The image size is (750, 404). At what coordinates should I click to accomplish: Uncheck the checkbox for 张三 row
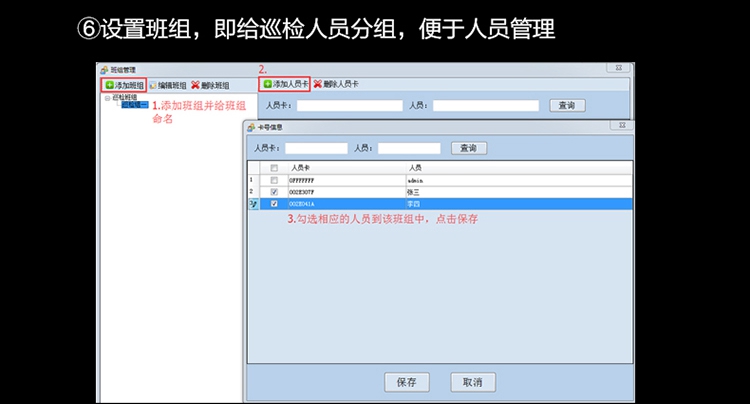(274, 192)
